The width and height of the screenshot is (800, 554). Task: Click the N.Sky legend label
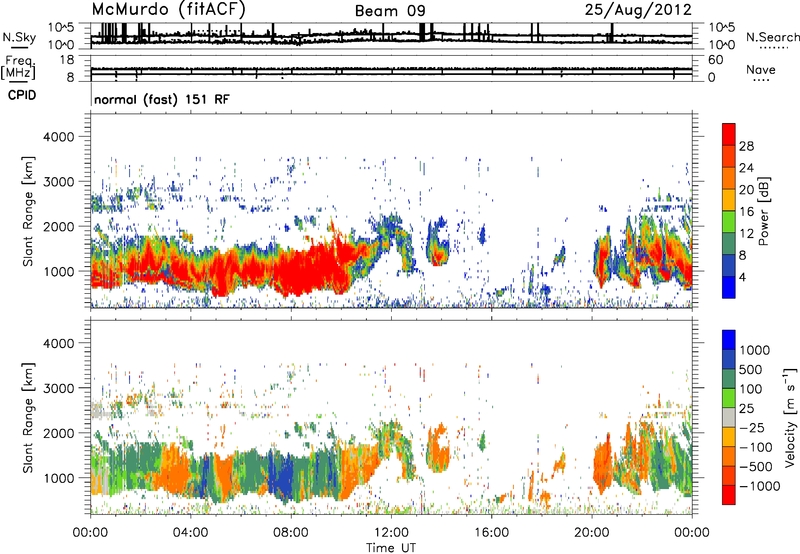pos(19,37)
